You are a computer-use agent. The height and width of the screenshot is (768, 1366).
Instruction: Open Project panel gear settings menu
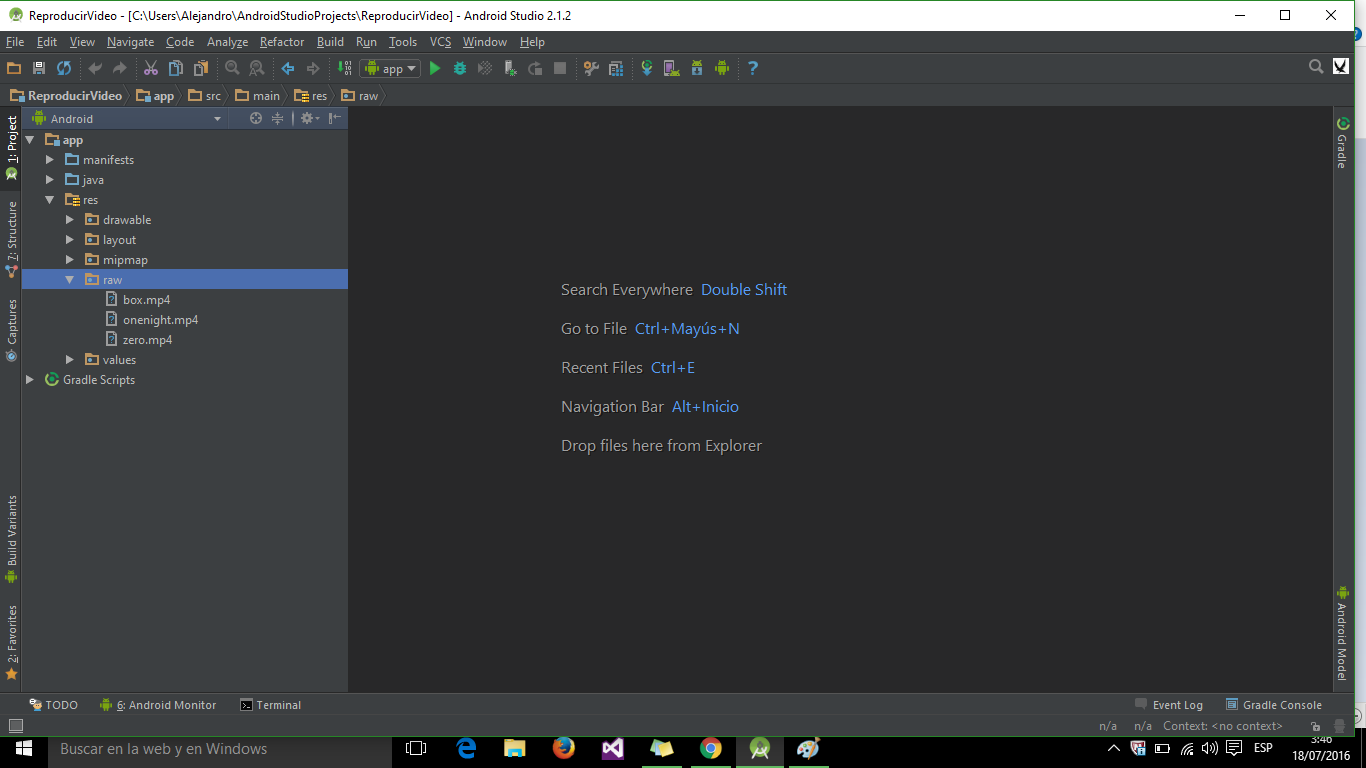pyautogui.click(x=309, y=118)
